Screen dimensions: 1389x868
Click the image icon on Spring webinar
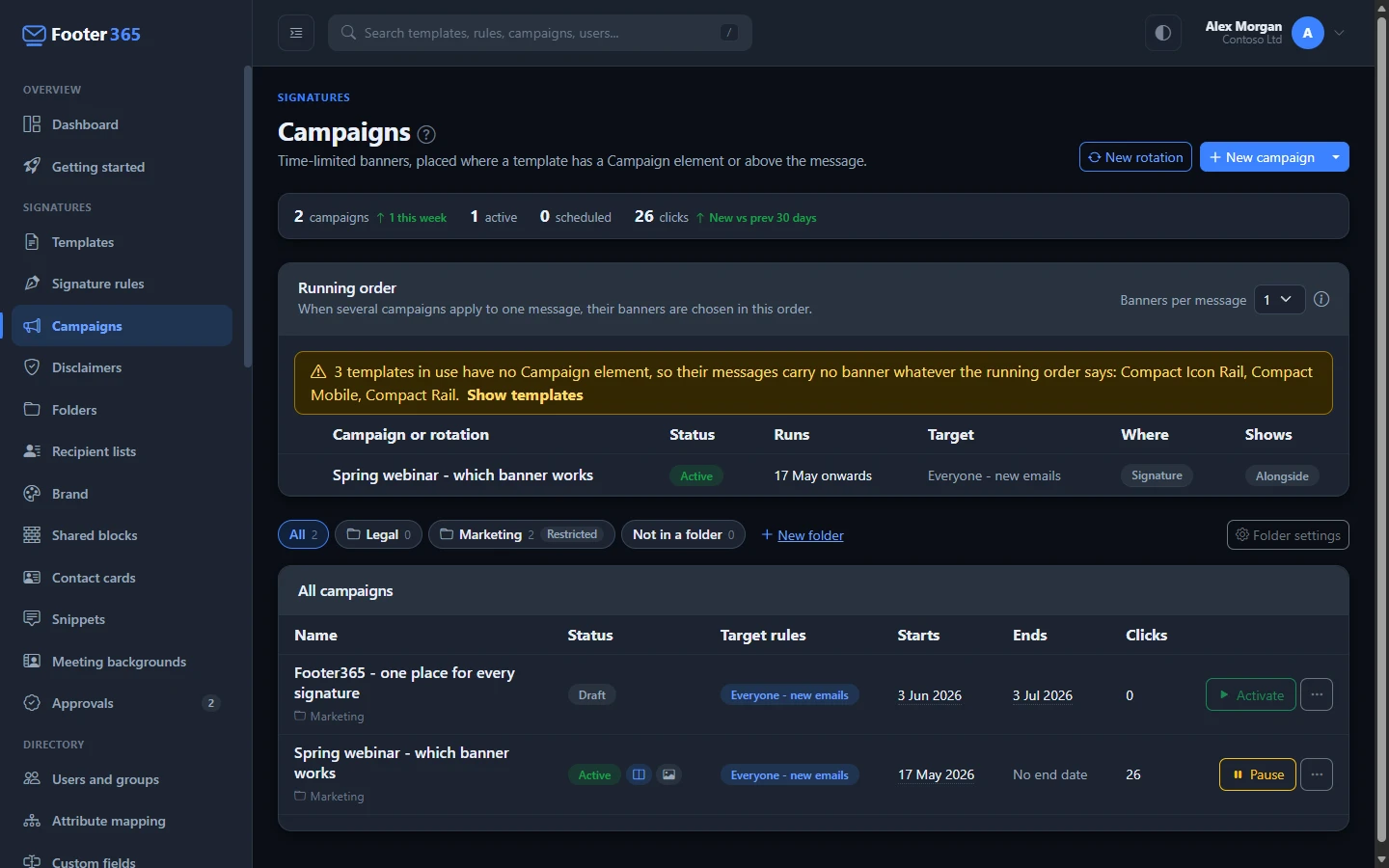pos(669,774)
